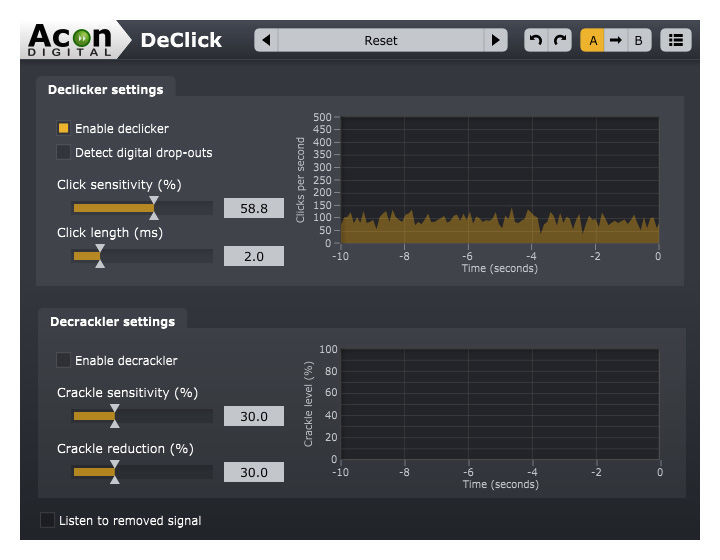
Task: Tick Listen to removed signal
Action: (47, 520)
